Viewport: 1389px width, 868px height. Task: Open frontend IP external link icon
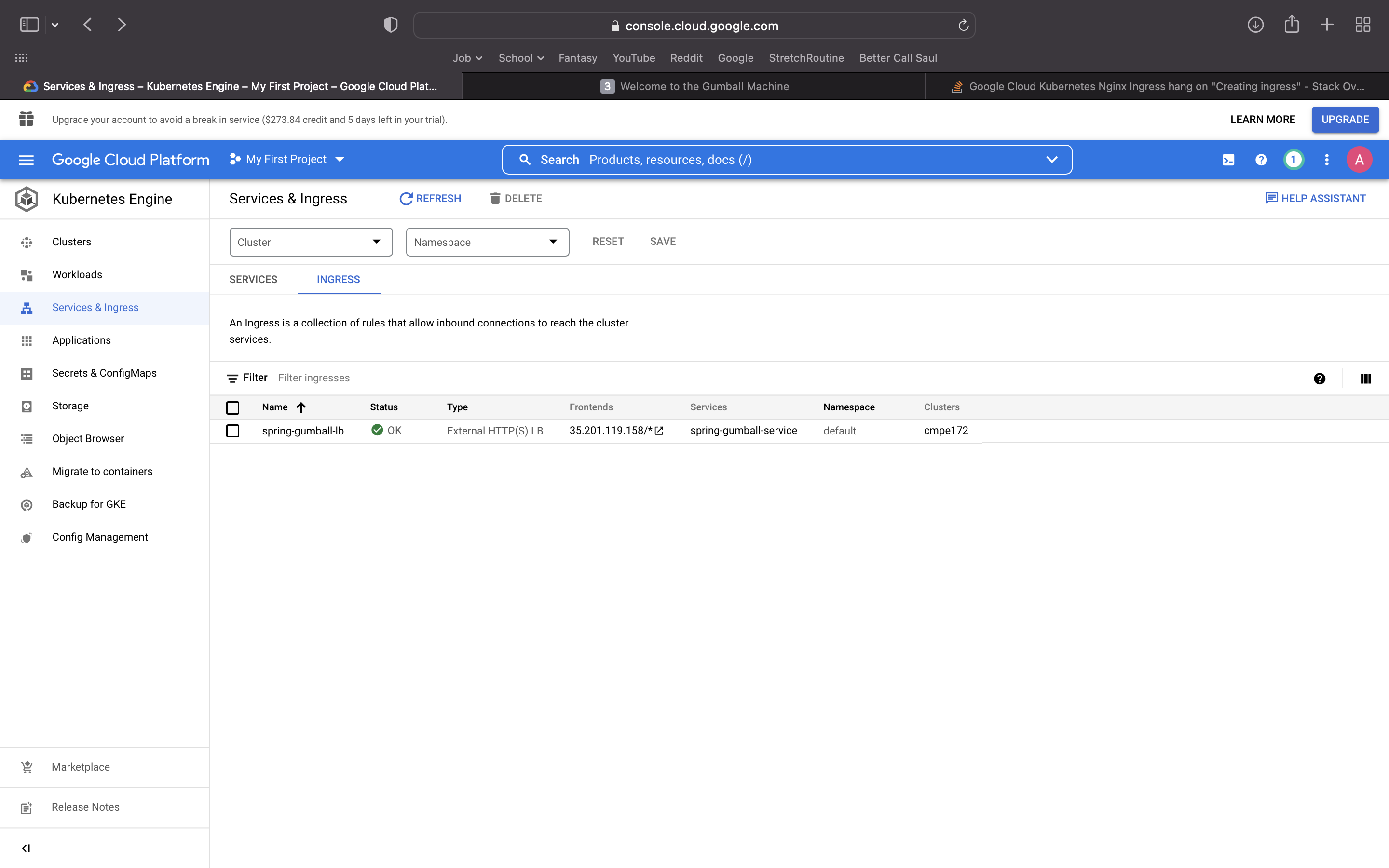659,431
